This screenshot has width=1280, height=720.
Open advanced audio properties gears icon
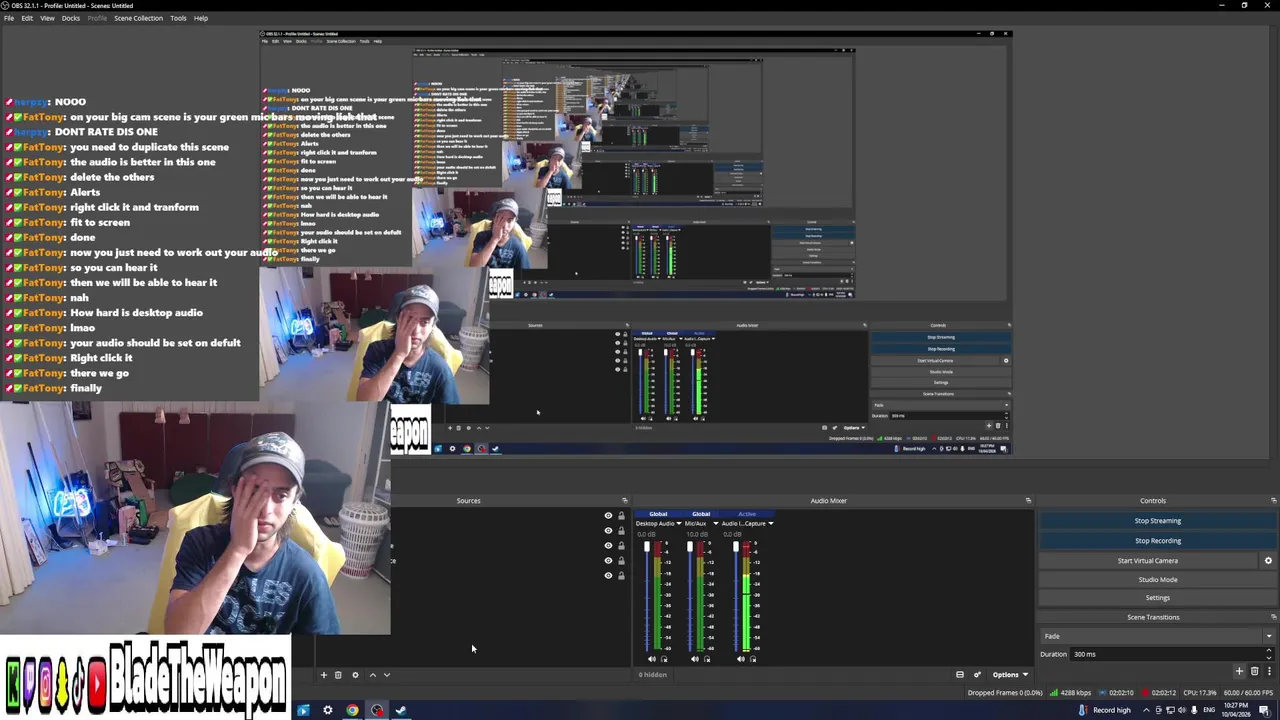977,675
